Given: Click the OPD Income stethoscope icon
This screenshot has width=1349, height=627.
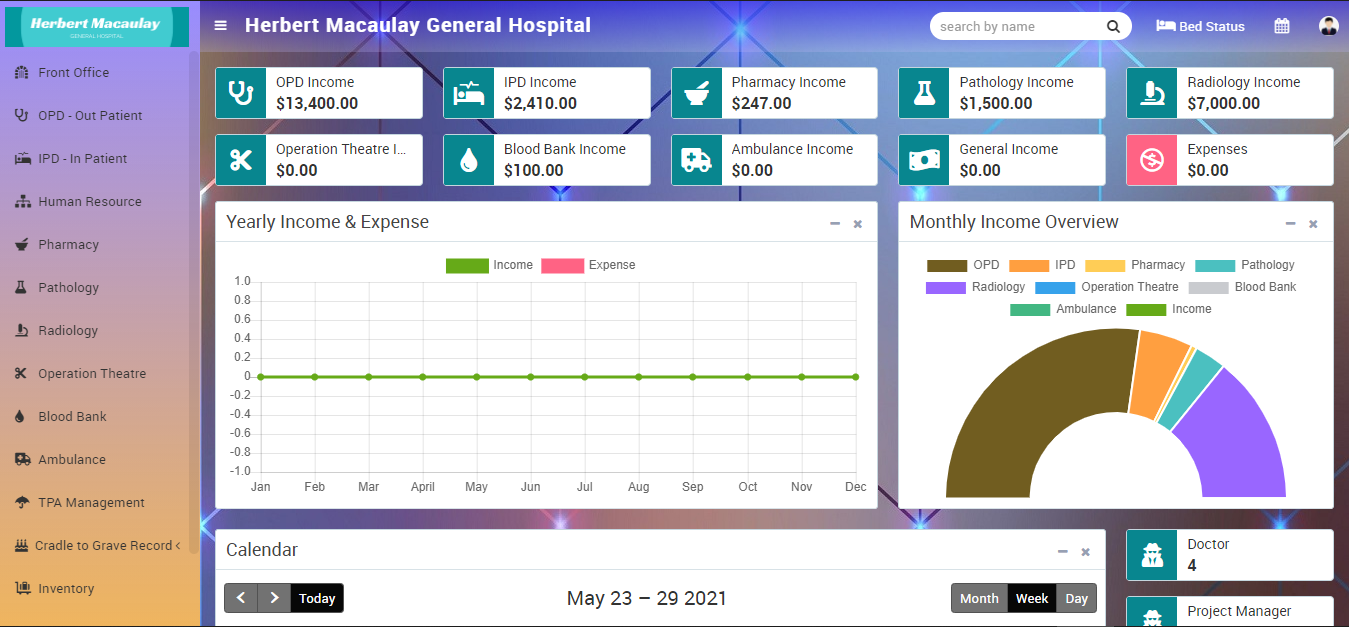Looking at the screenshot, I should click(241, 93).
